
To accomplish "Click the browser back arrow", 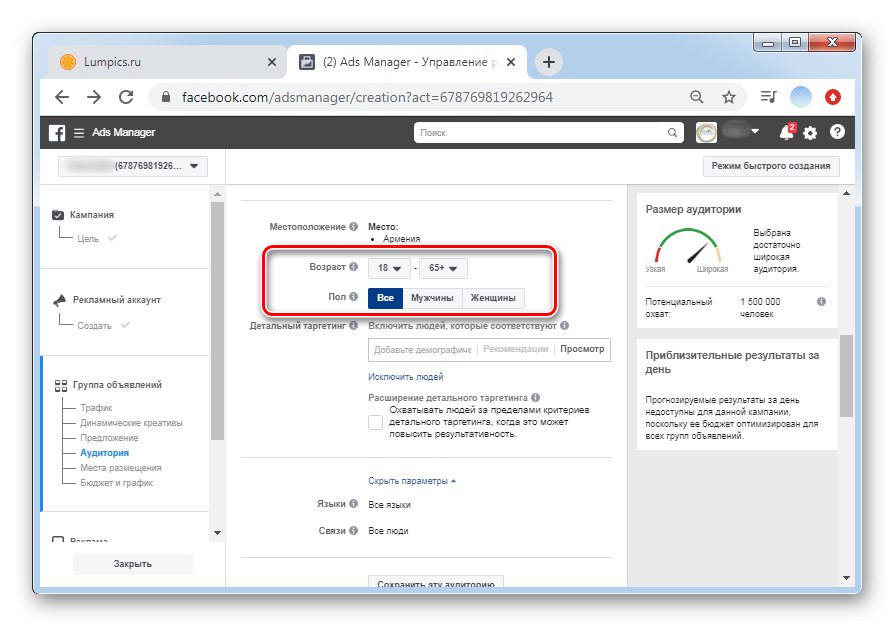I will (62, 97).
